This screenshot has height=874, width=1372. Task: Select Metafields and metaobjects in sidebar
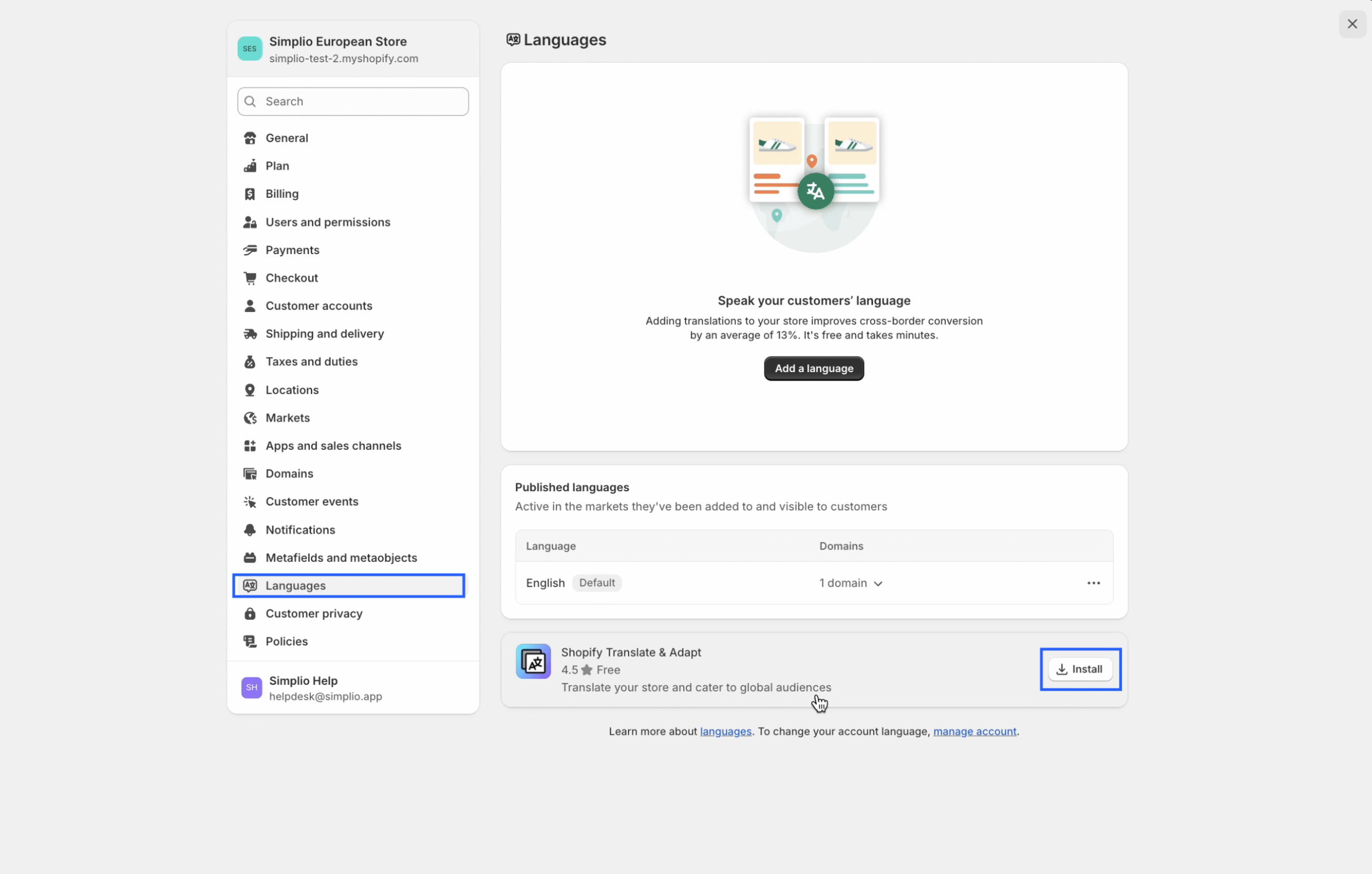tap(341, 558)
